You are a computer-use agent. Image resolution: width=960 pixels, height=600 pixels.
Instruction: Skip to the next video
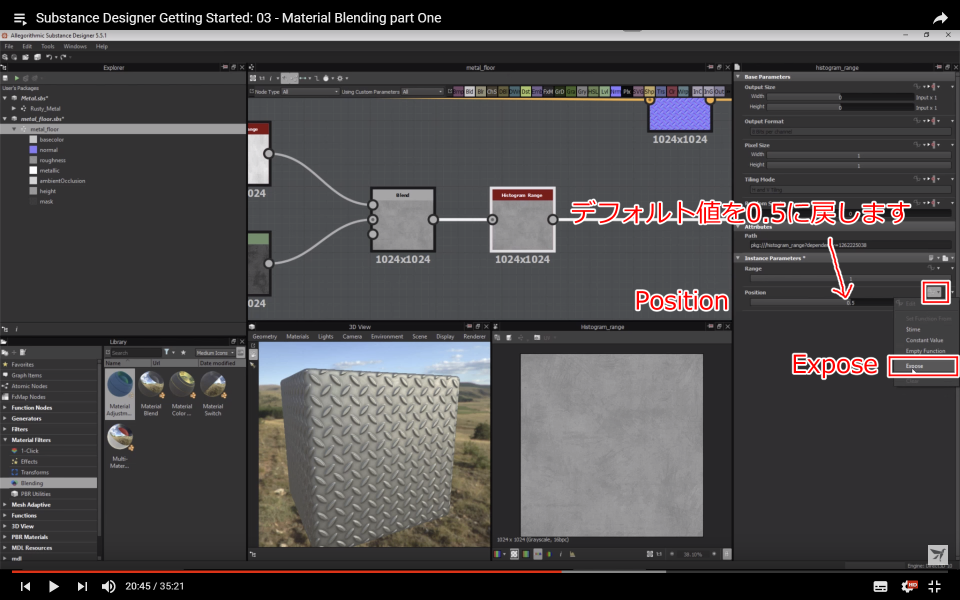(x=82, y=587)
